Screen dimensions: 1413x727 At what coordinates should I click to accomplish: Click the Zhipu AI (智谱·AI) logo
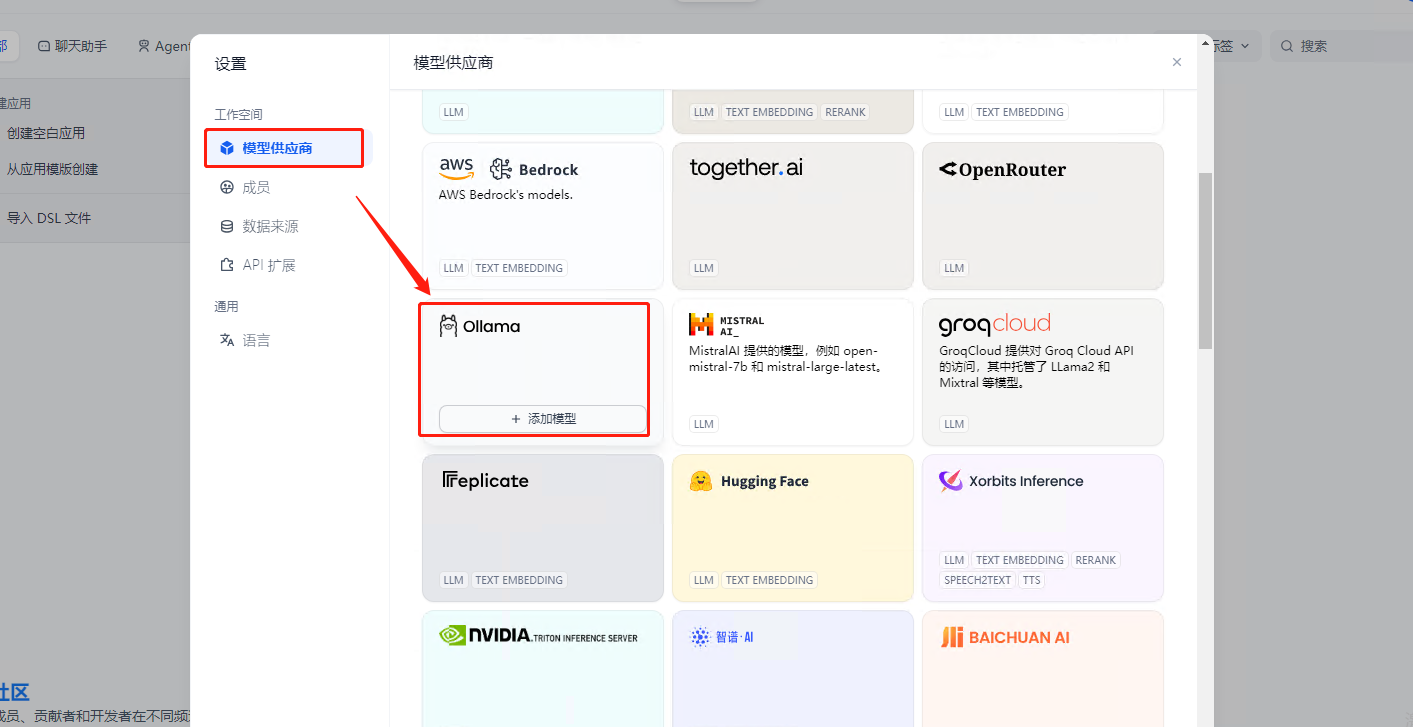(721, 637)
